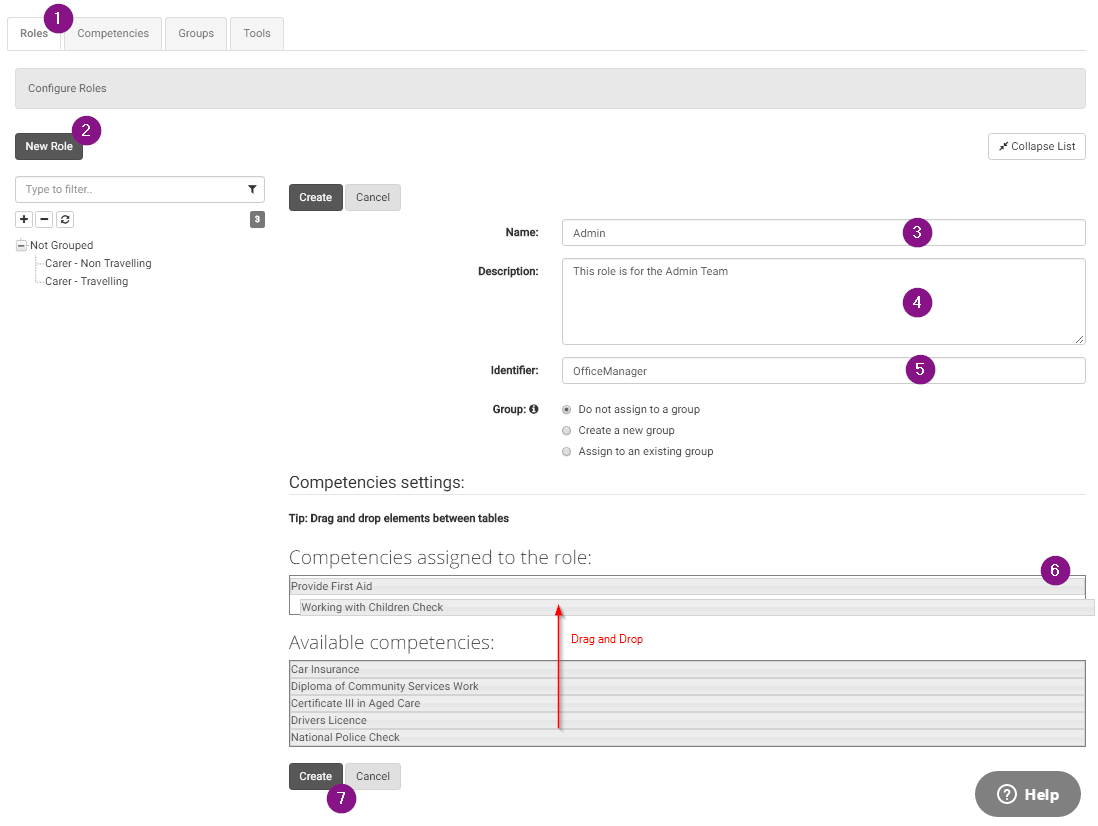Viewport: 1098px width, 826px height.
Task: Click the filter funnel icon
Action: (x=252, y=189)
